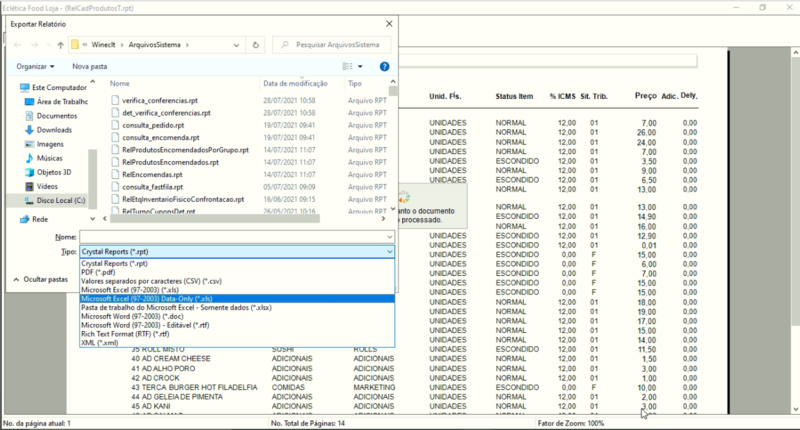Click the file list horizontal scrollbar
Image resolution: width=800 pixels, height=430 pixels.
click(215, 219)
